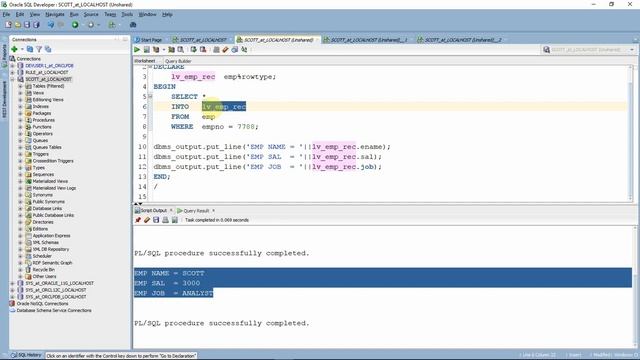Switch to the Query Builder tab
The width and height of the screenshot is (640, 360).
tap(178, 61)
